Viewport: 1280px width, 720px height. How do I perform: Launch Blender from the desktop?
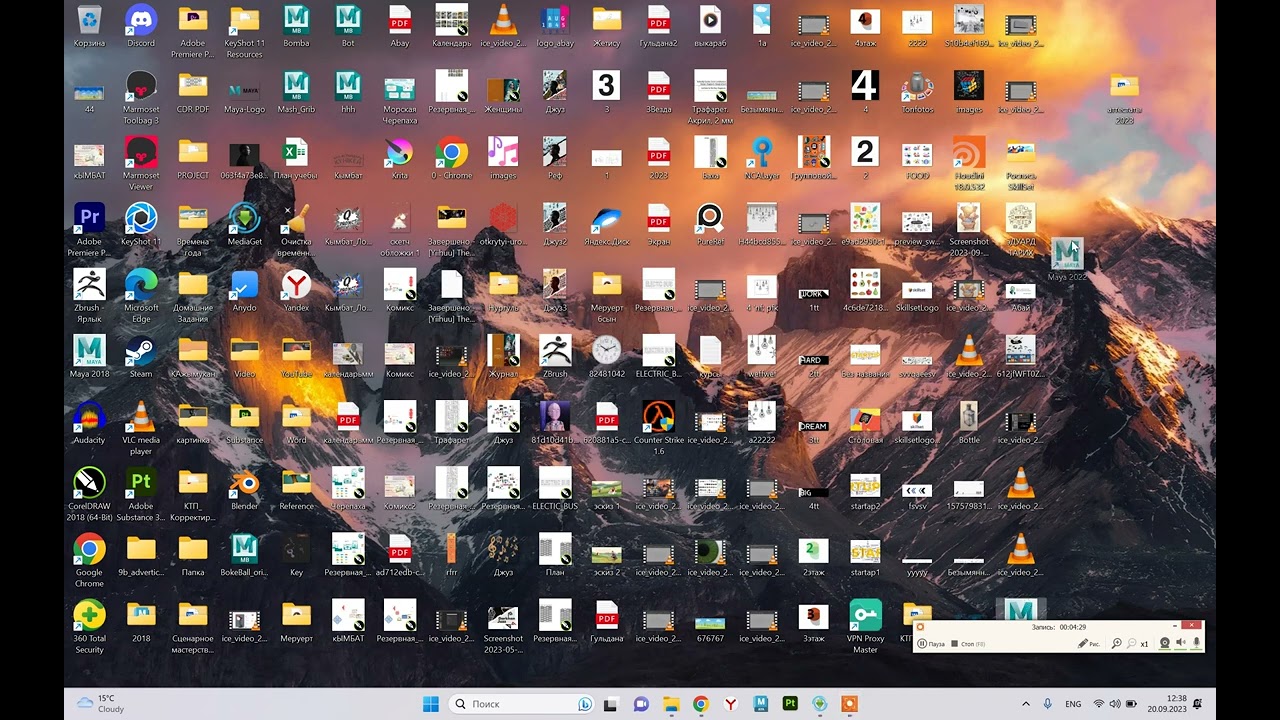244,489
